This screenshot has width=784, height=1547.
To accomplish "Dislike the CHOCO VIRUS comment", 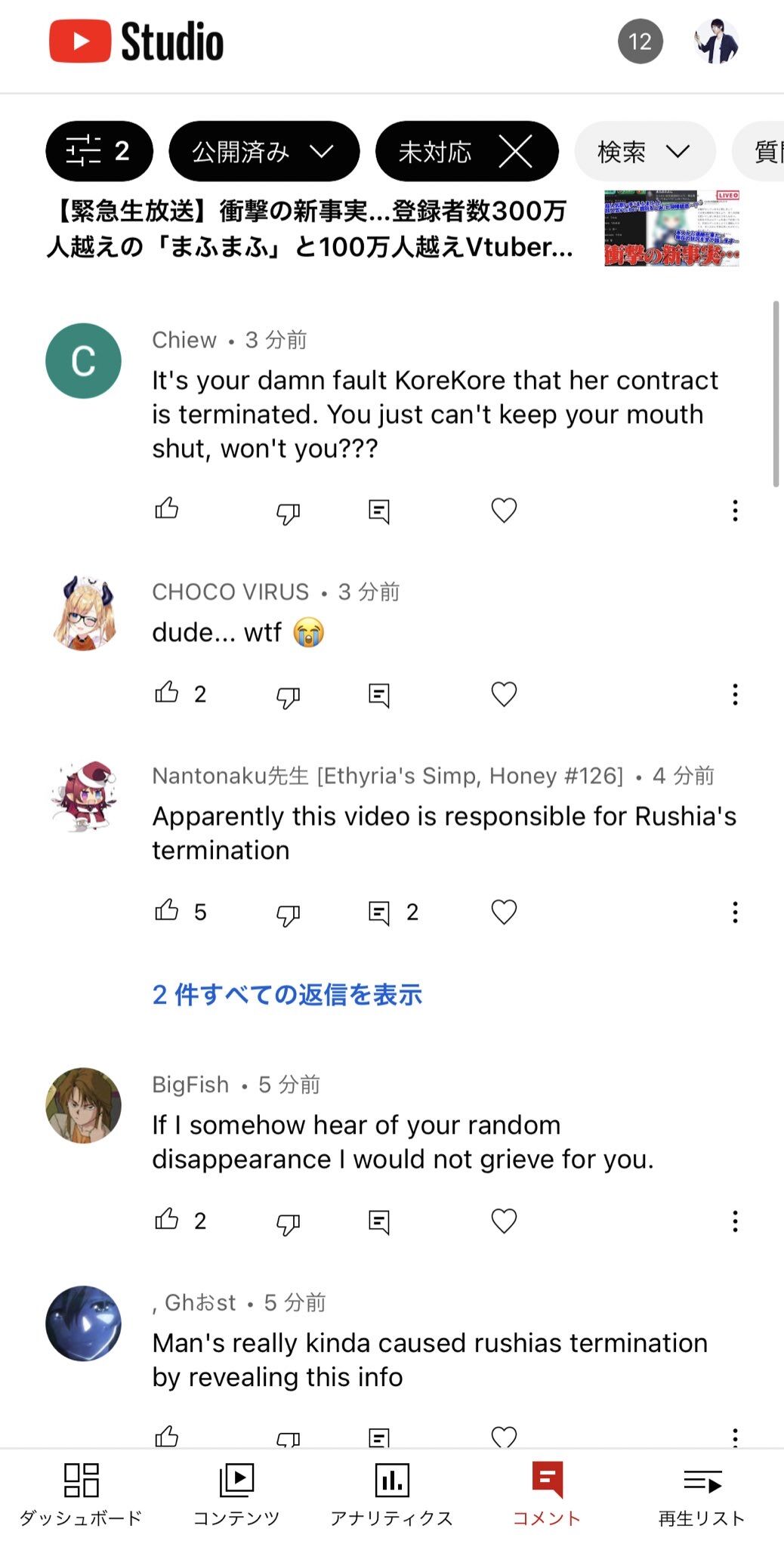I will (x=288, y=696).
